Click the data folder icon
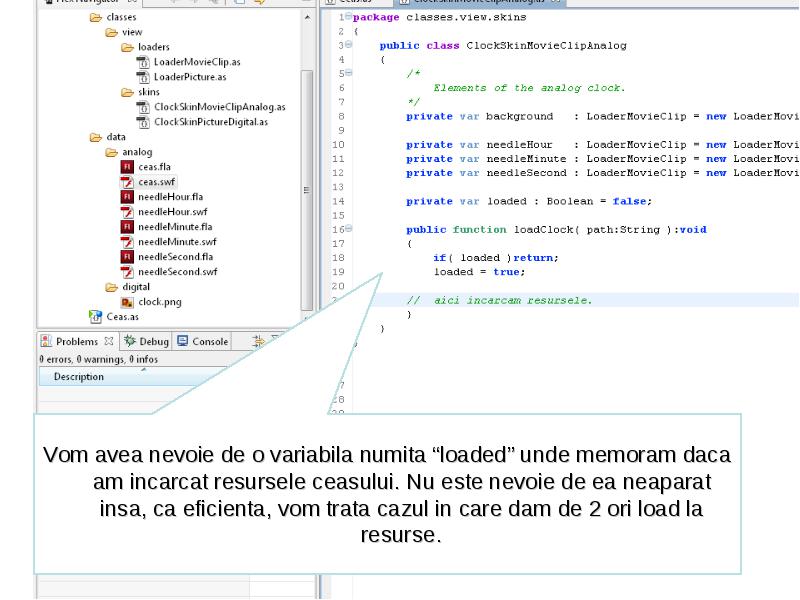The width and height of the screenshot is (800, 600). (96, 137)
